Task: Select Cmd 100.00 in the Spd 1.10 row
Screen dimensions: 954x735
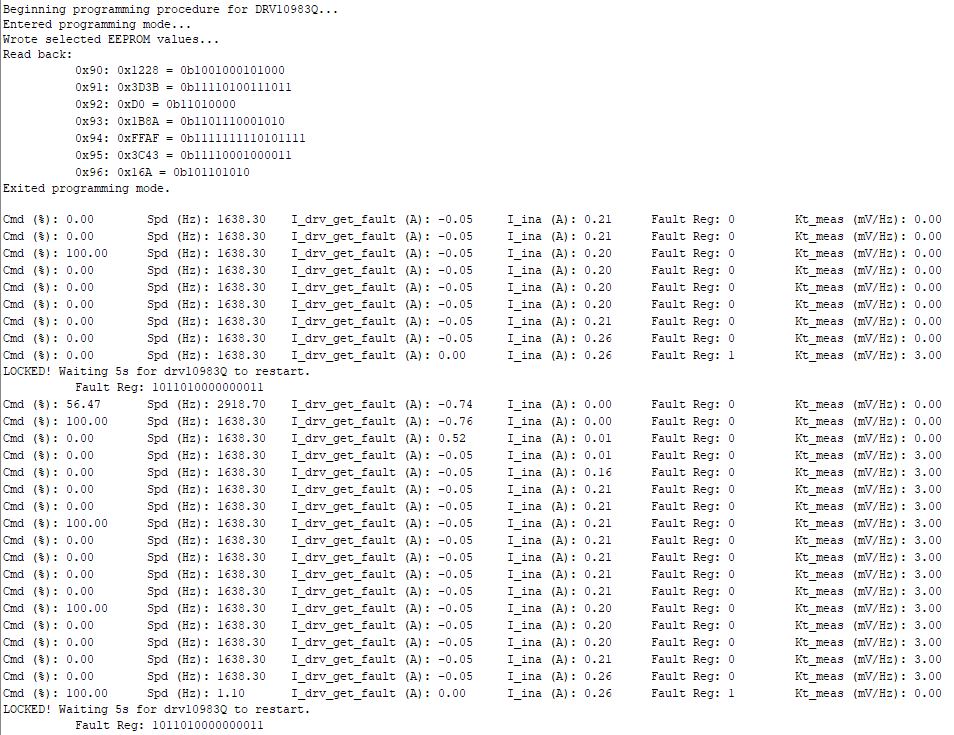Action: point(86,694)
